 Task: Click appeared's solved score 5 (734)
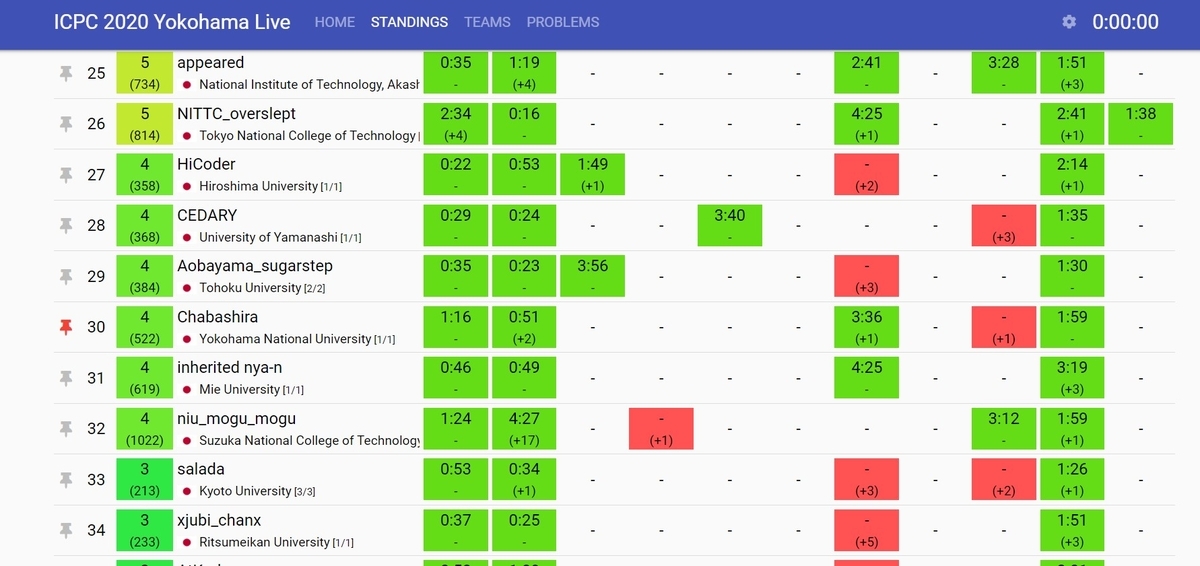point(144,73)
